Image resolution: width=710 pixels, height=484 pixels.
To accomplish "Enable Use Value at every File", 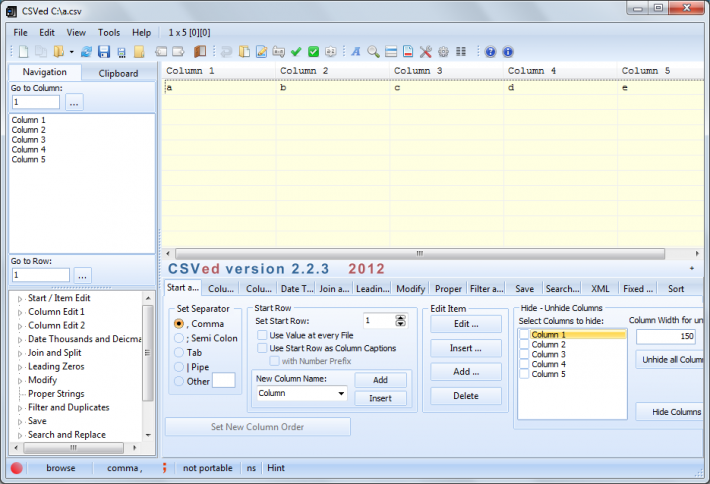I will [262, 335].
